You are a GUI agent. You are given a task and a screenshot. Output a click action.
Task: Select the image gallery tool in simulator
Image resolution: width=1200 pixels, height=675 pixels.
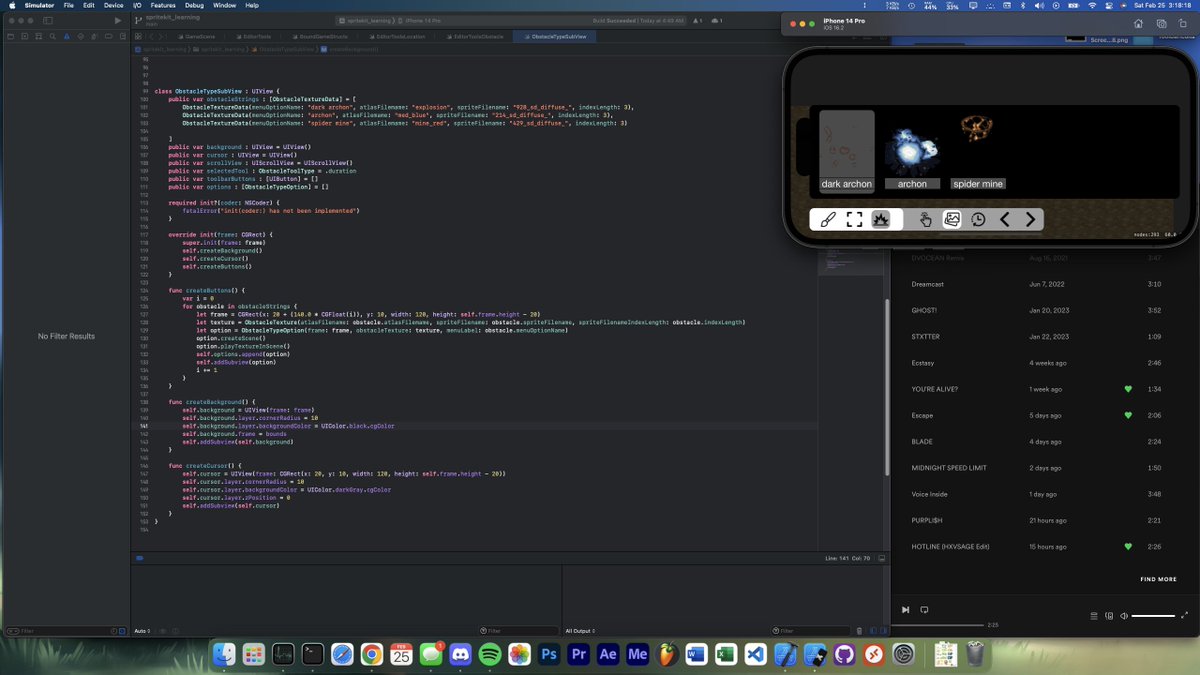coord(952,220)
